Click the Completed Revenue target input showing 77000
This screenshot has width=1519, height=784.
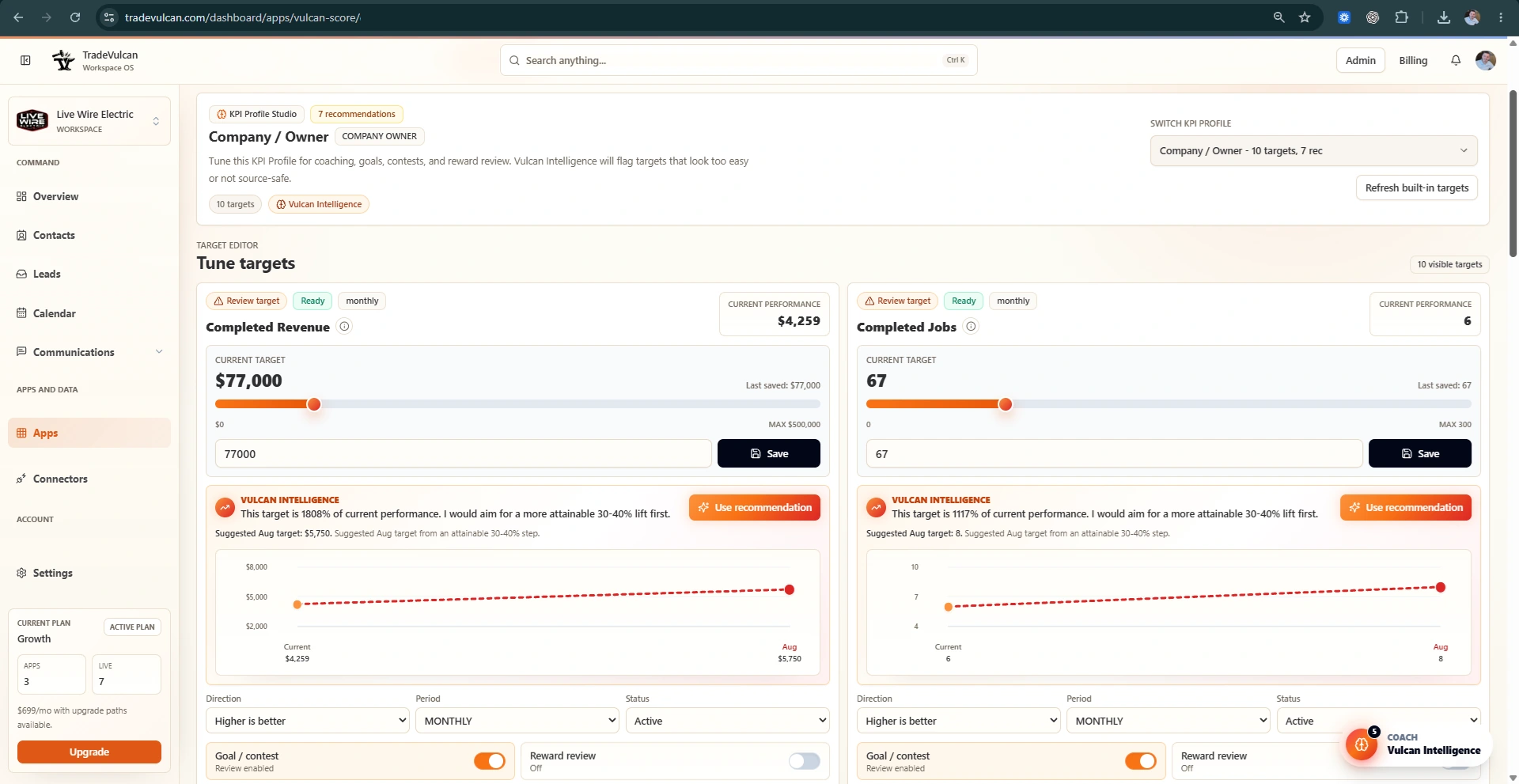(x=464, y=453)
